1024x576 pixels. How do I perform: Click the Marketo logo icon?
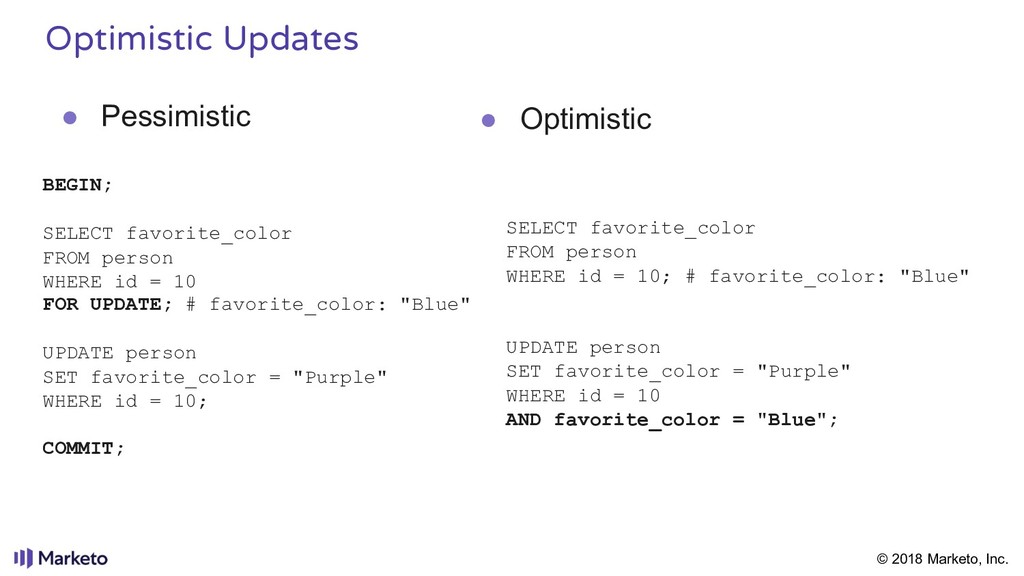24,558
